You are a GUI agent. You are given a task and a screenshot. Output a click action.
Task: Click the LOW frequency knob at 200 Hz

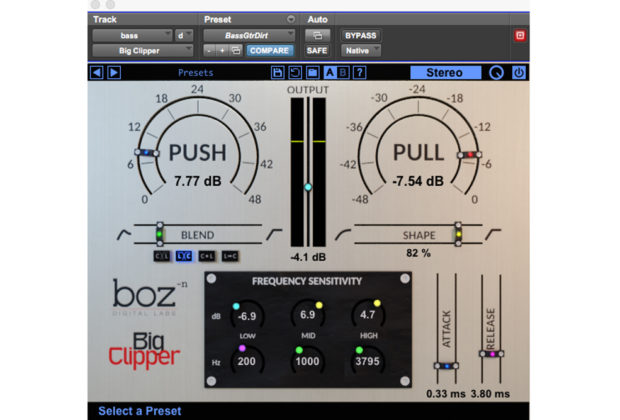coord(247,360)
